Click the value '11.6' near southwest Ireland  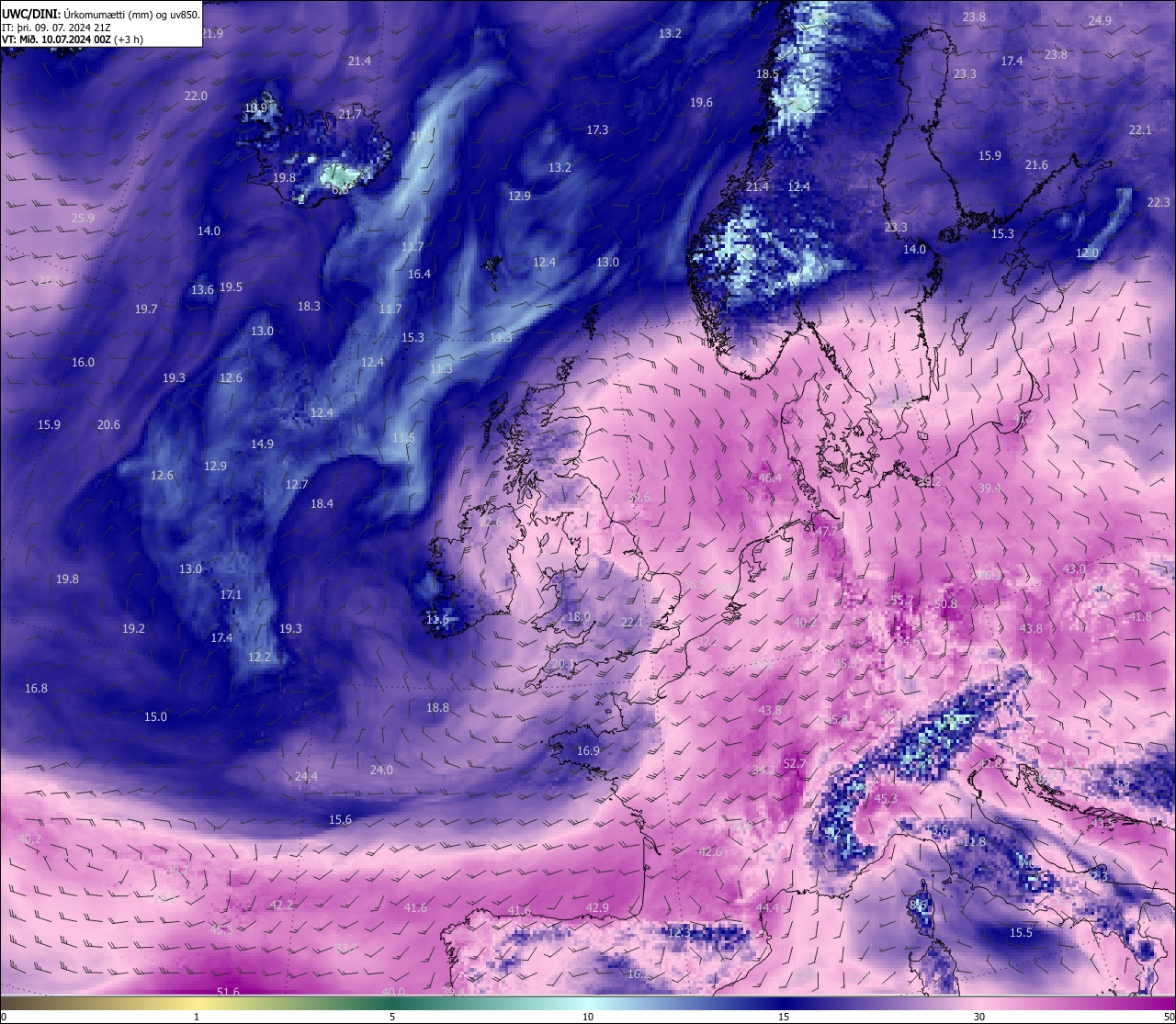click(437, 620)
